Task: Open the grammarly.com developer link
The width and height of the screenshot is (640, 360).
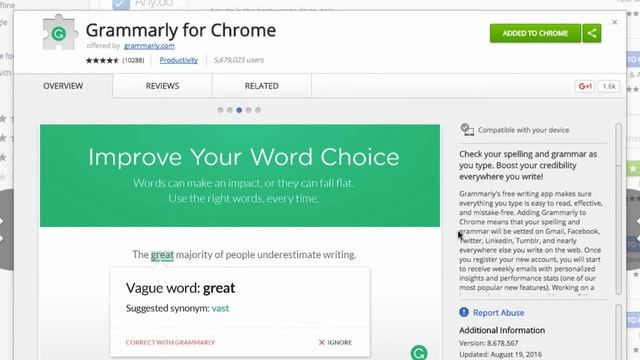Action: (149, 46)
